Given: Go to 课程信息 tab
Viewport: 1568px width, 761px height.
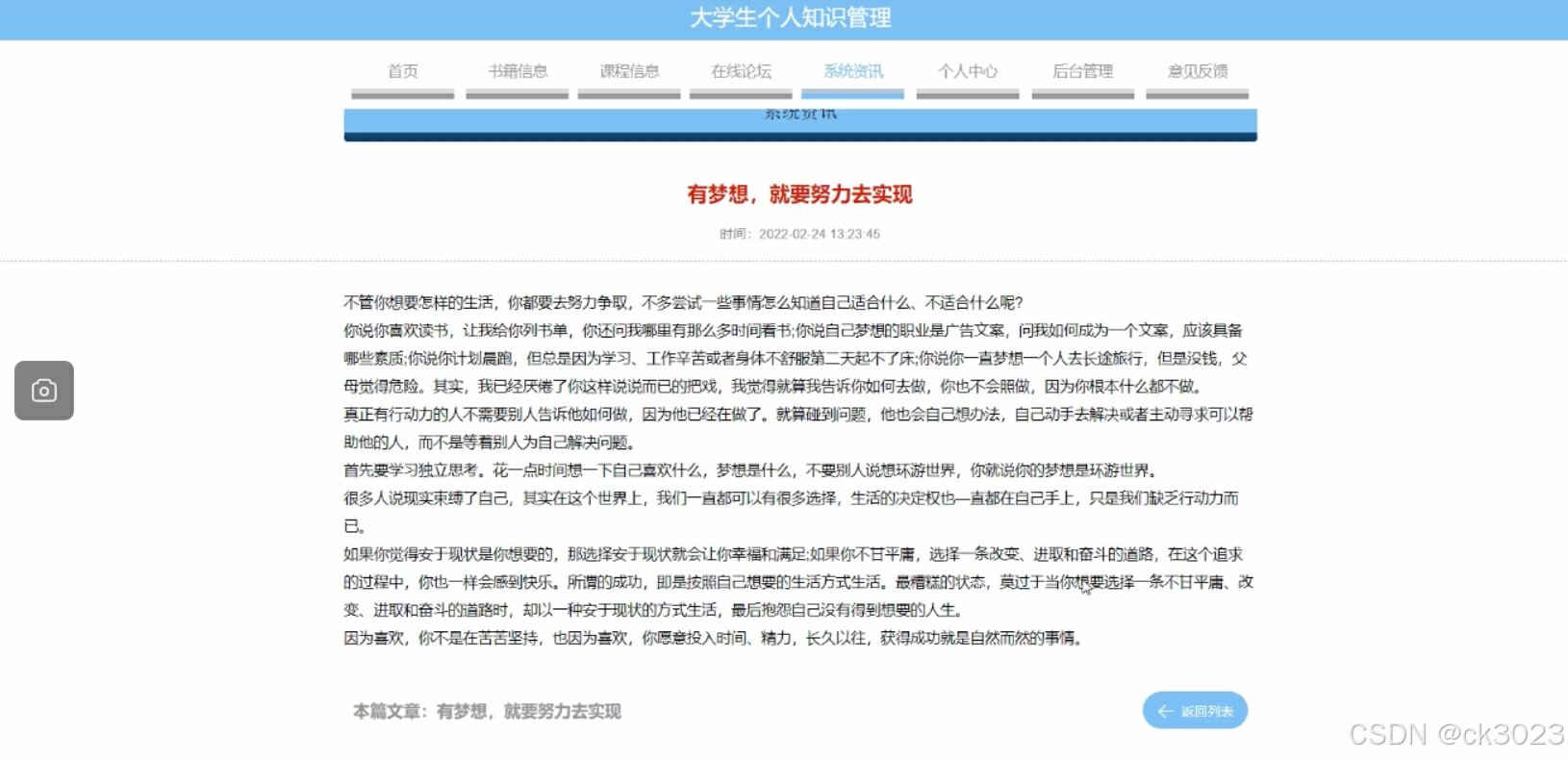Looking at the screenshot, I should tap(630, 71).
